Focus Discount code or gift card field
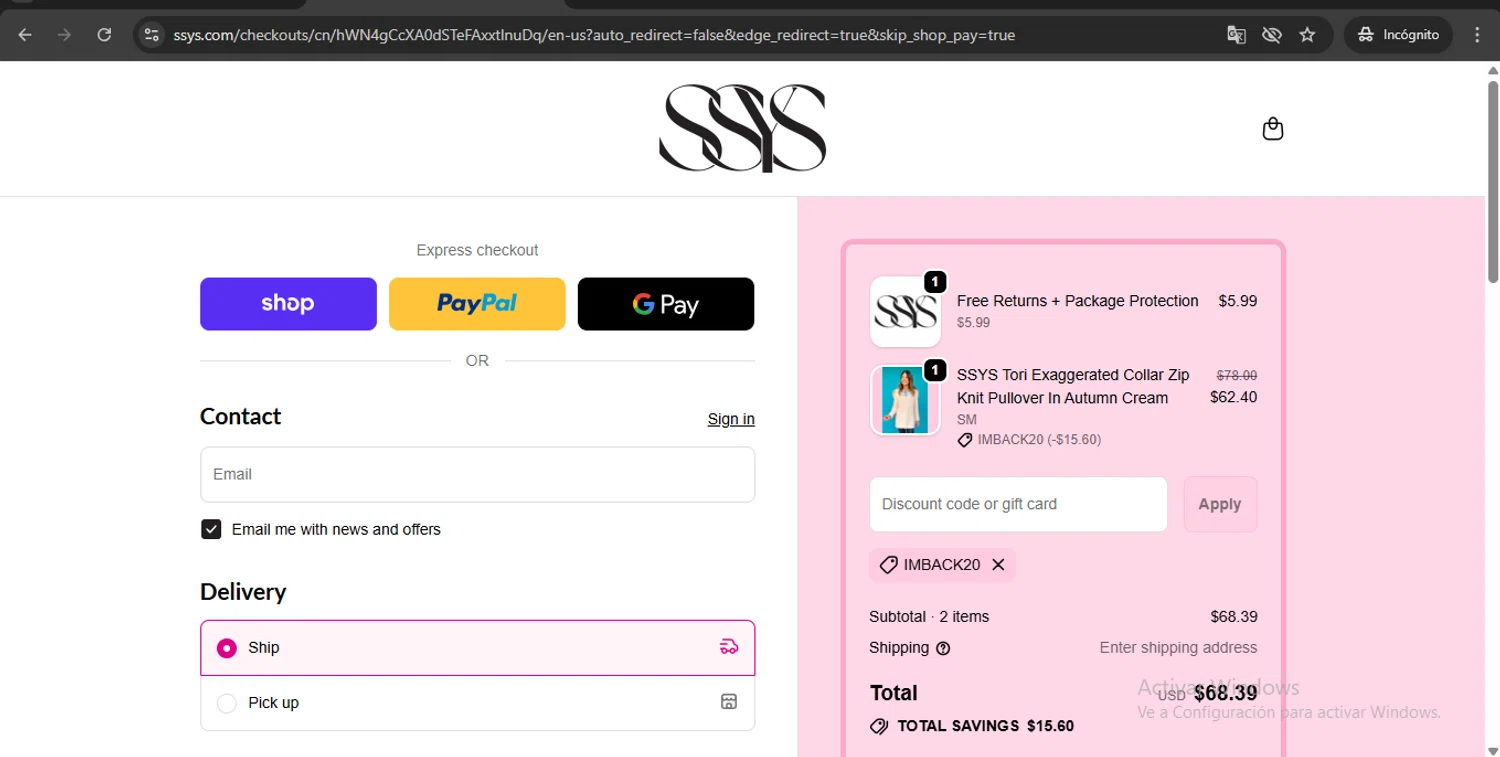This screenshot has width=1500, height=757. 1018,504
